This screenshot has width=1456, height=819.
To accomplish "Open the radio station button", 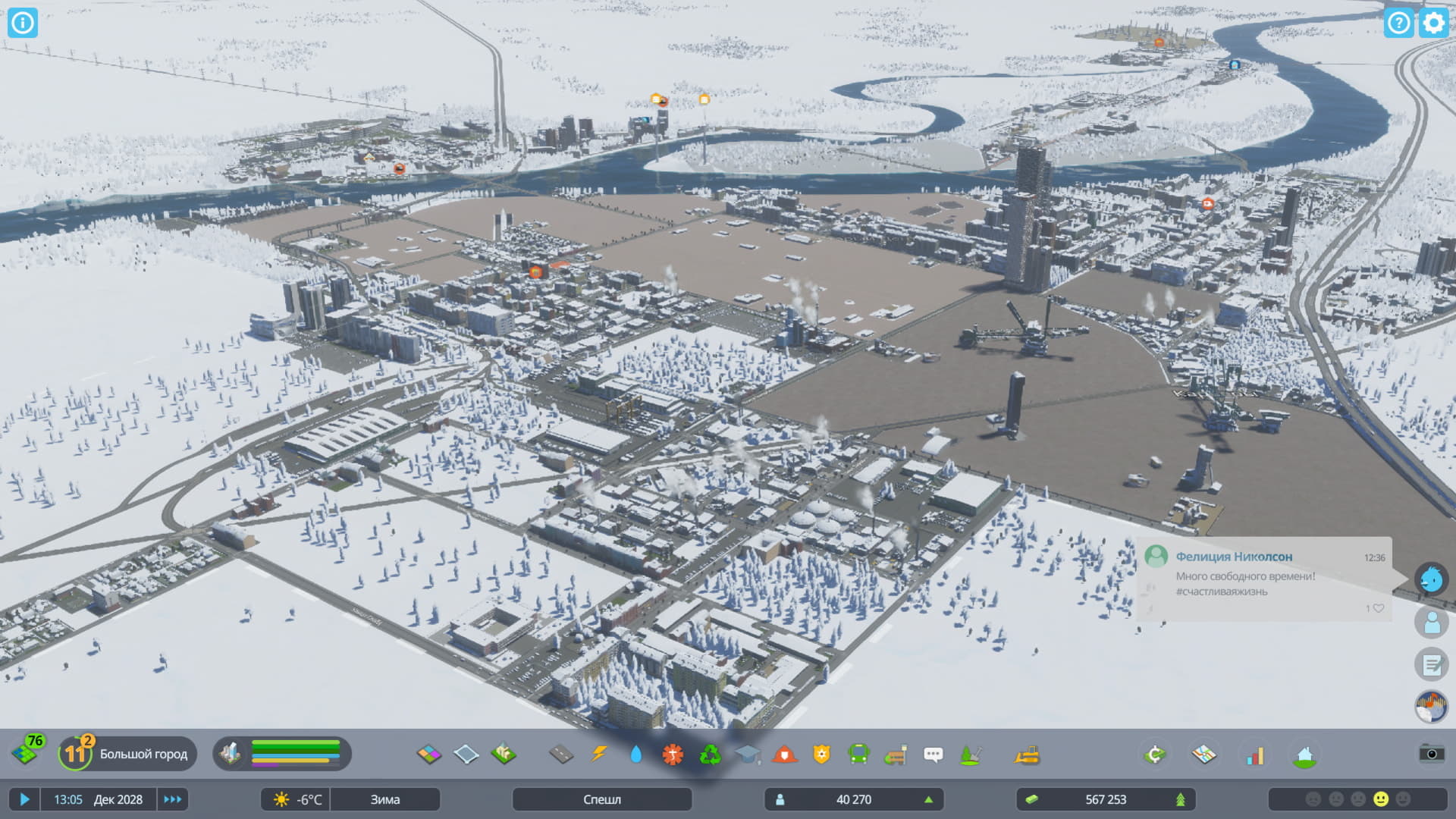I will (1432, 708).
